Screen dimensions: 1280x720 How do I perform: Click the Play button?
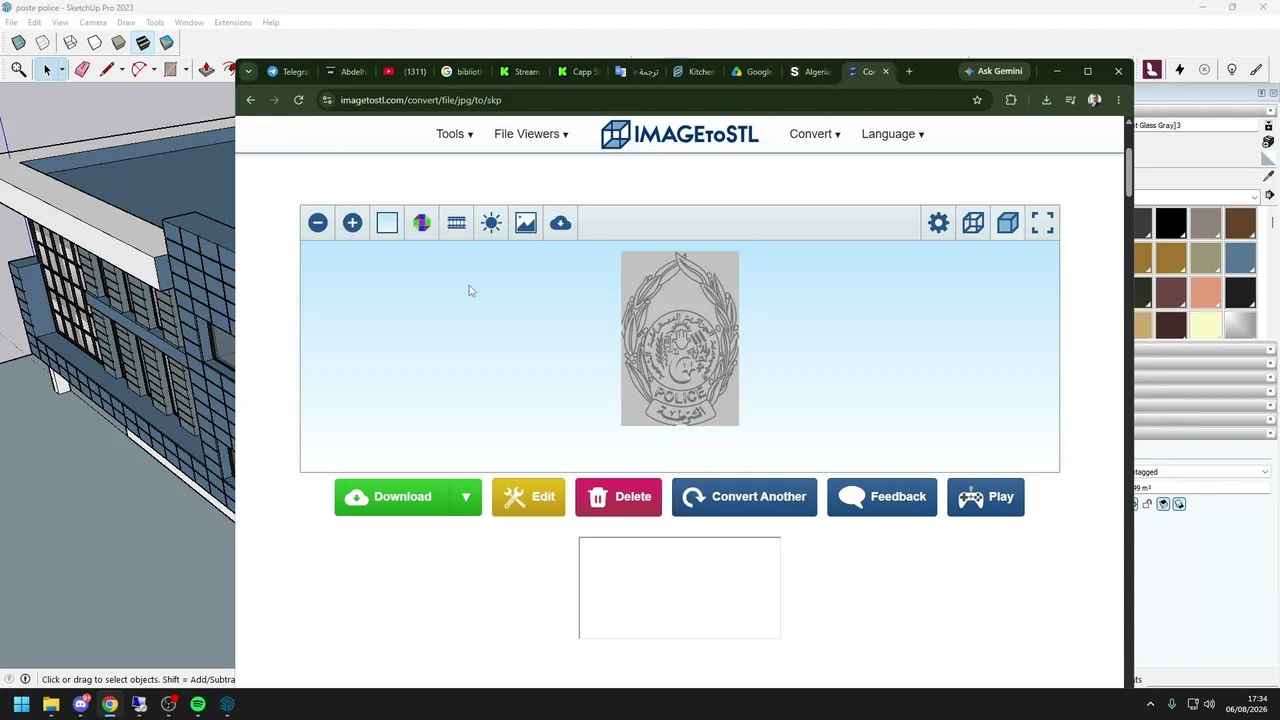click(x=985, y=497)
